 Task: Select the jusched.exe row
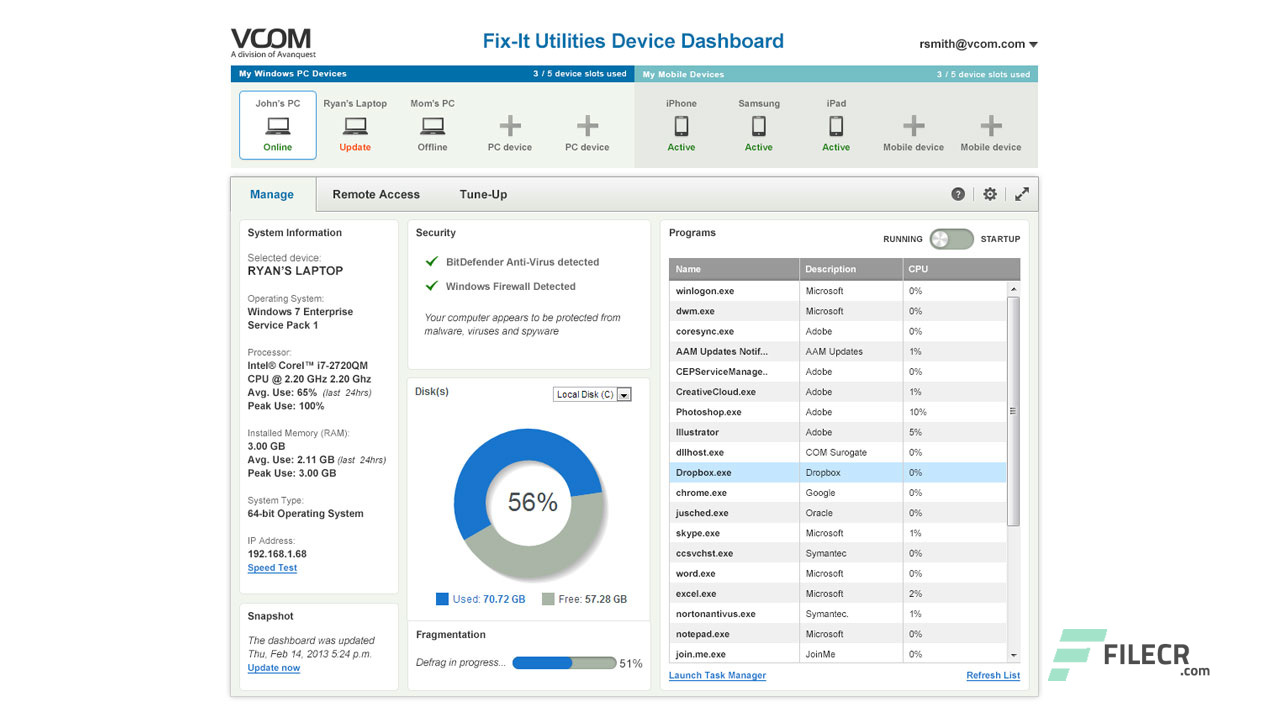pyautogui.click(x=838, y=513)
